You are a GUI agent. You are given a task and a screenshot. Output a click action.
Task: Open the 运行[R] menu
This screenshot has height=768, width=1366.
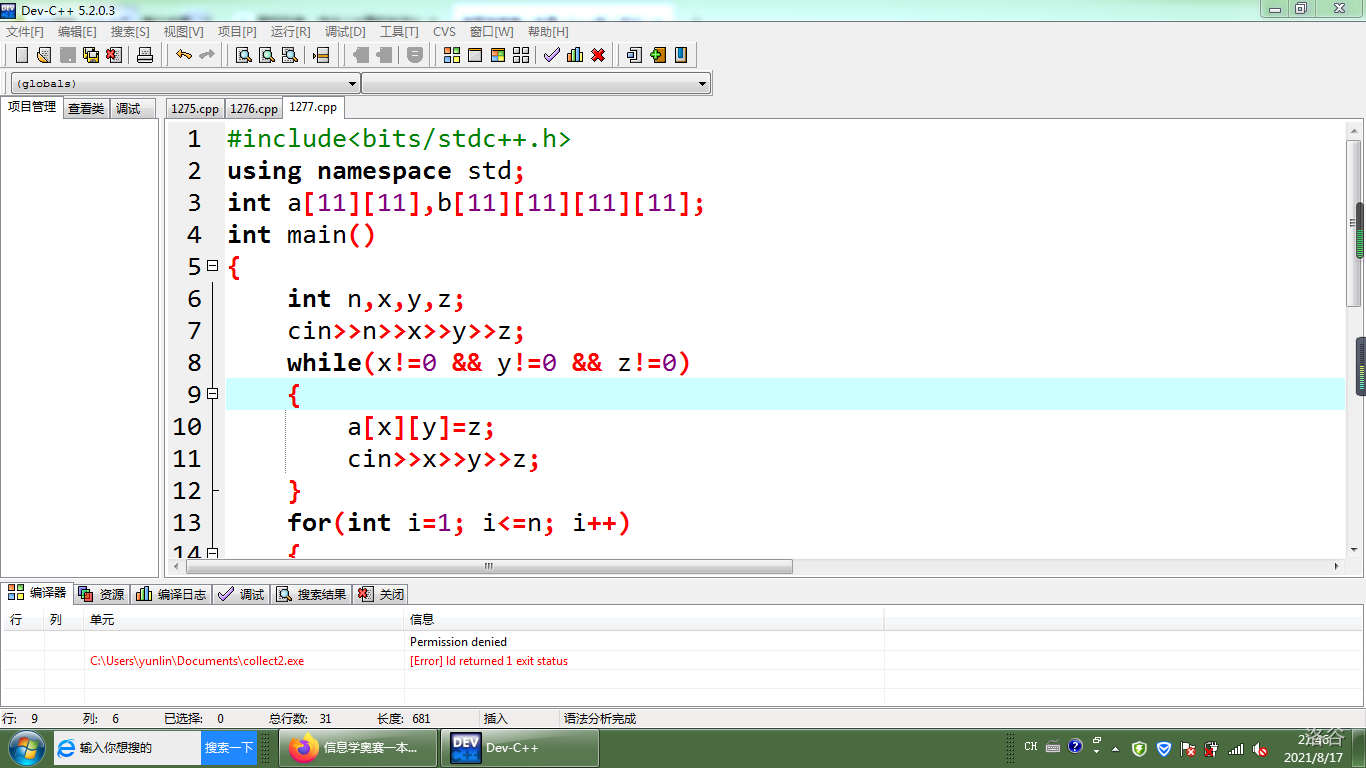[x=290, y=32]
